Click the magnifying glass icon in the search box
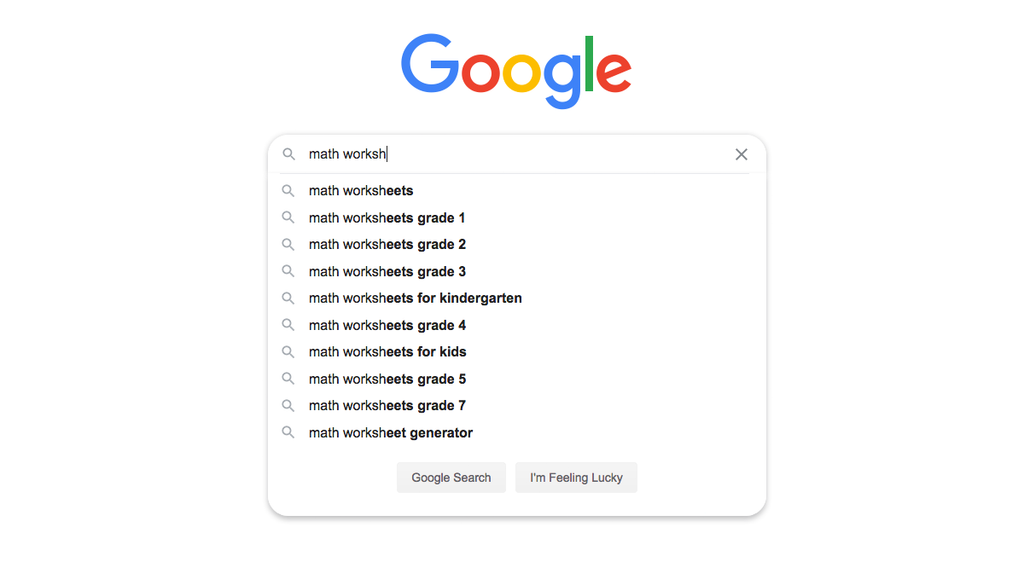This screenshot has width=1024, height=585. [x=289, y=154]
